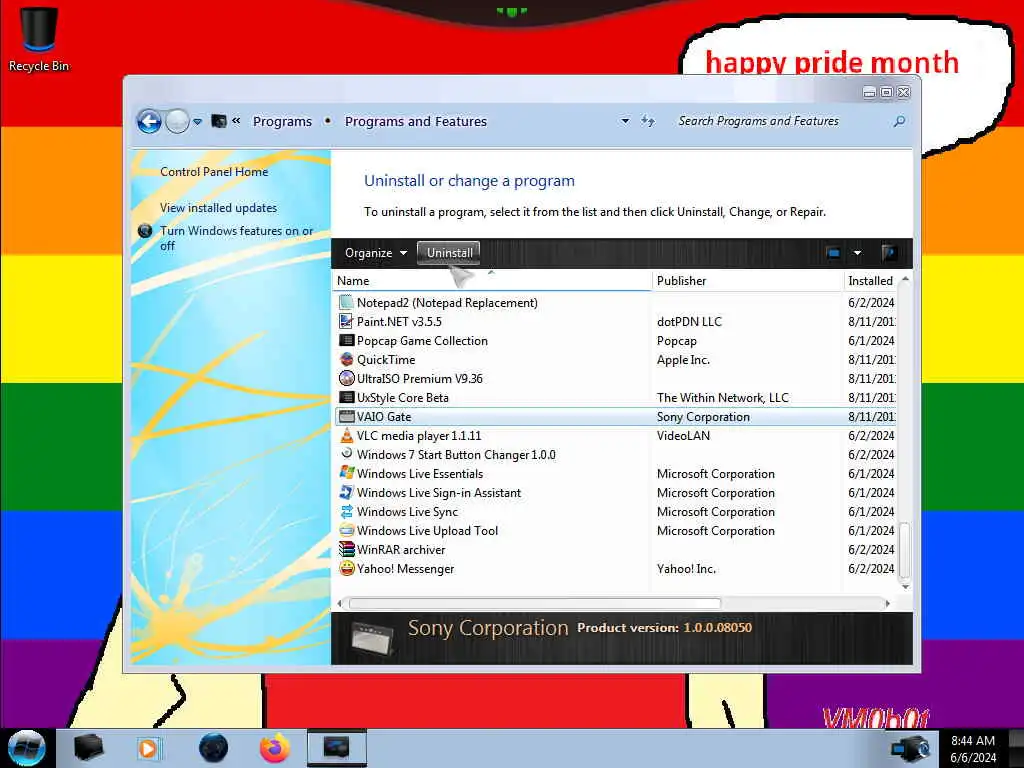The image size is (1024, 768).
Task: Click the Control Panel icon in address bar
Action: [219, 121]
